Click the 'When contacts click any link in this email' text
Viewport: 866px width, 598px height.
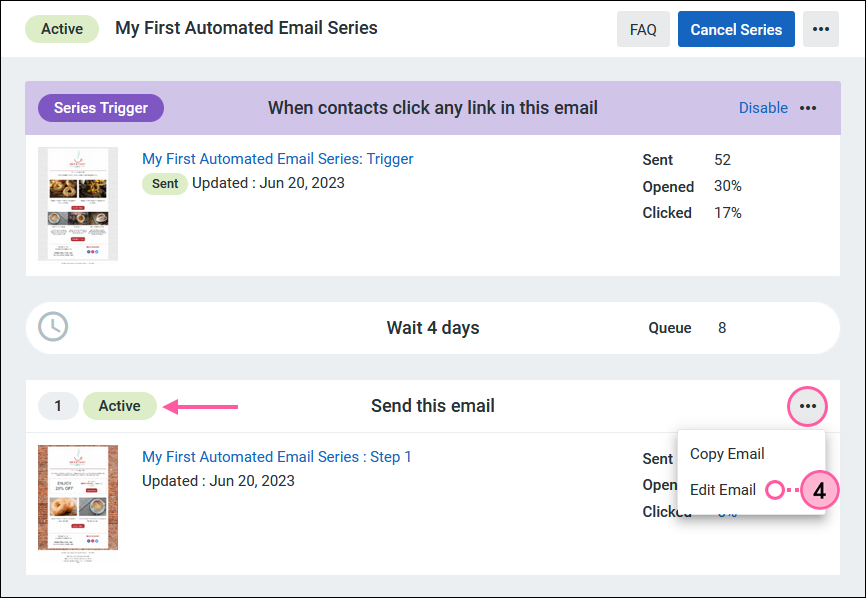click(x=433, y=108)
